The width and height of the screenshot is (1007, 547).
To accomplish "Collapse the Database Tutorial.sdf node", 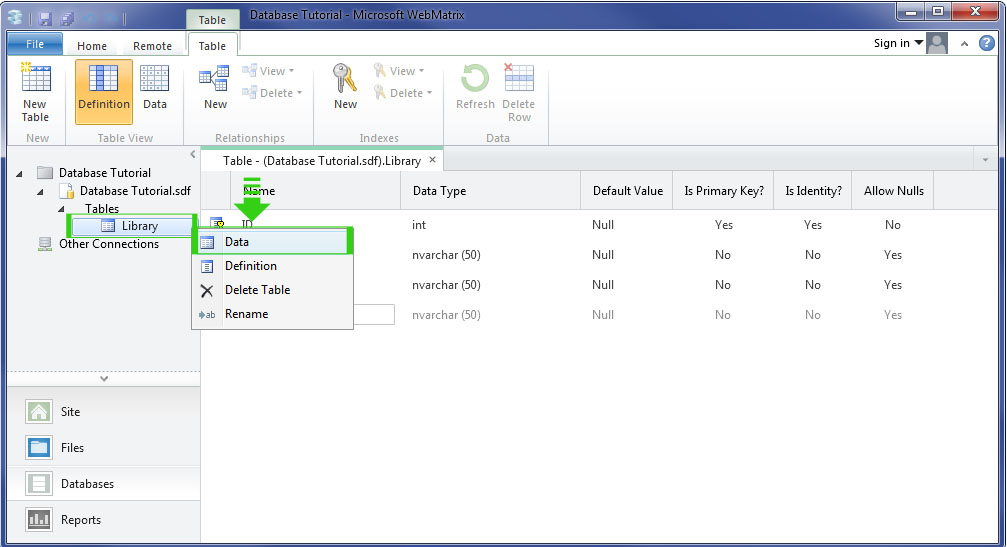I will click(40, 191).
